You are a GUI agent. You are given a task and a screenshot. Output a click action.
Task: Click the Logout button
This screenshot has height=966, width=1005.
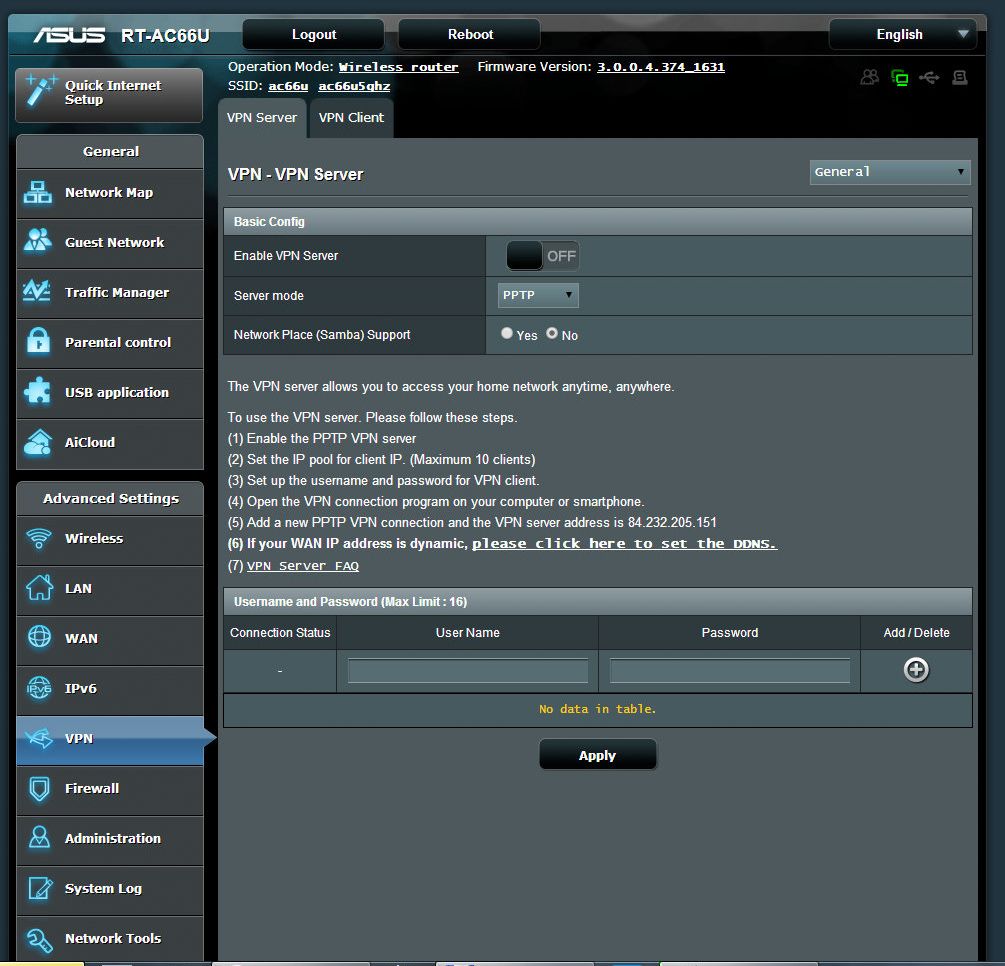[x=313, y=35]
